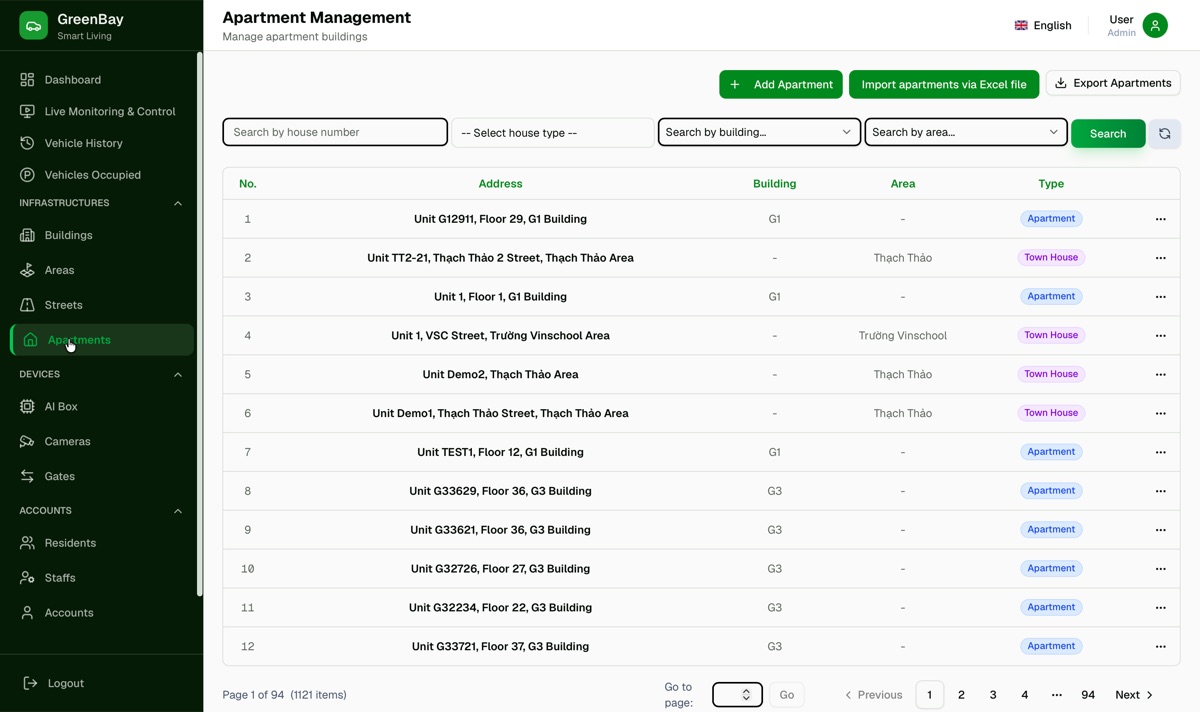Go to page 2

[961, 695]
